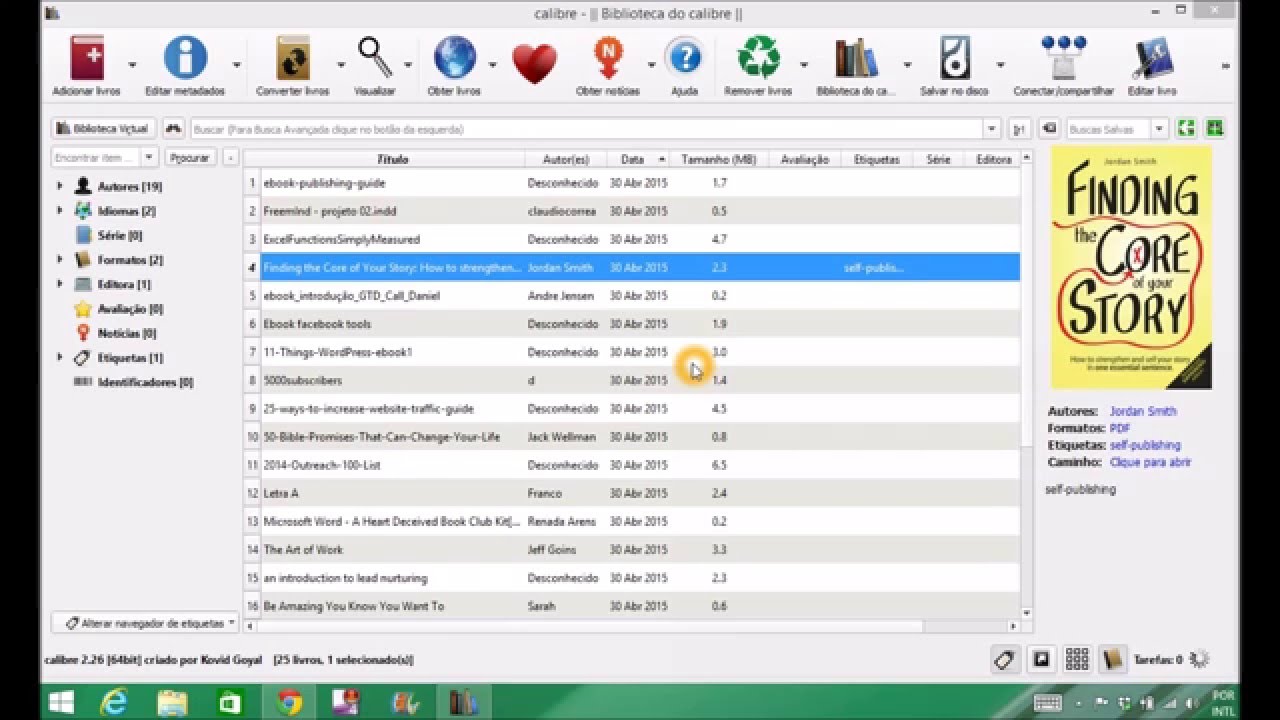1280x720 pixels.
Task: Open the Editar metadados dropdown arrow
Action: (237, 65)
